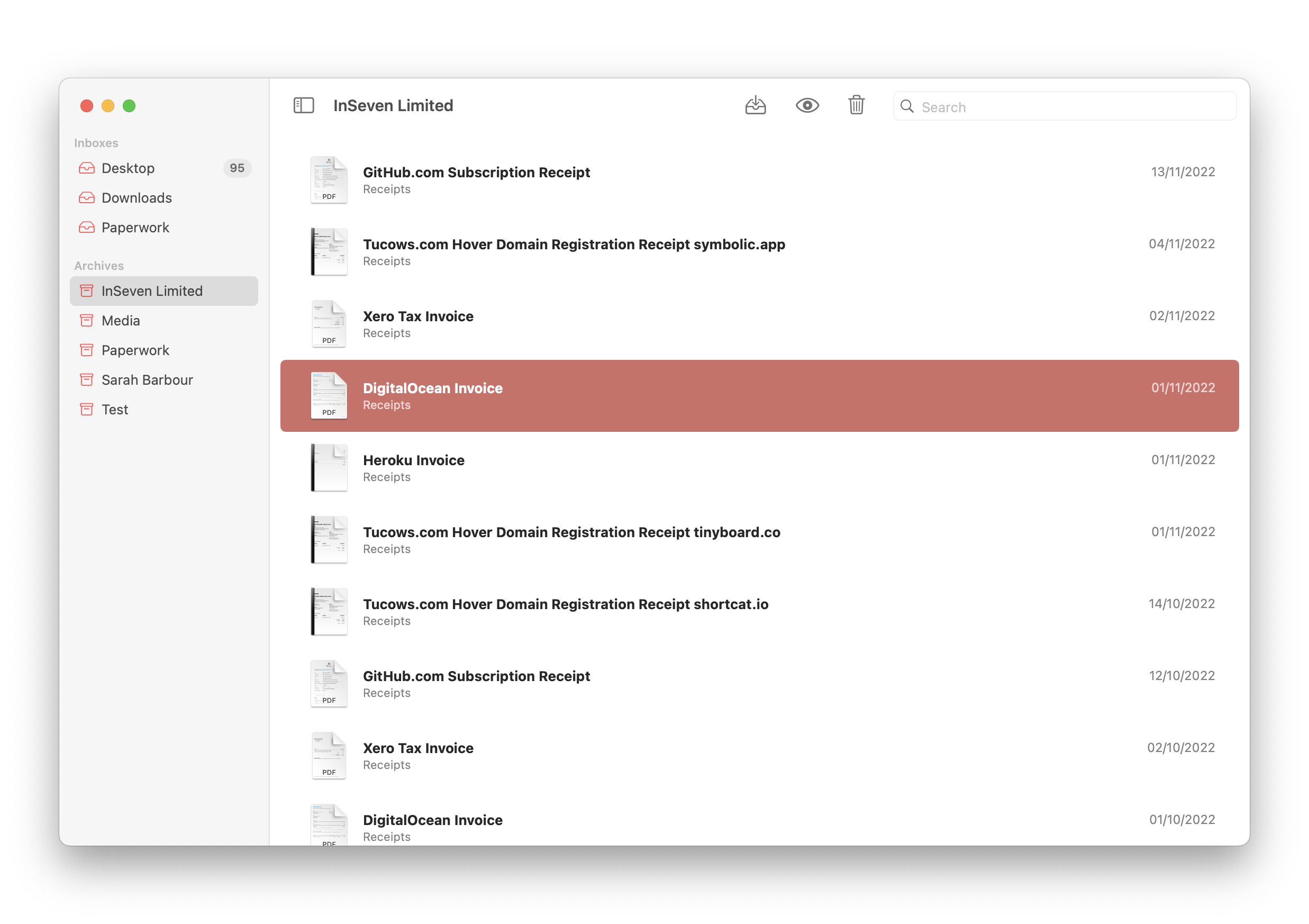Click thumbnail of shortcat.io receipt
Viewport: 1309px width, 924px height.
tap(329, 611)
